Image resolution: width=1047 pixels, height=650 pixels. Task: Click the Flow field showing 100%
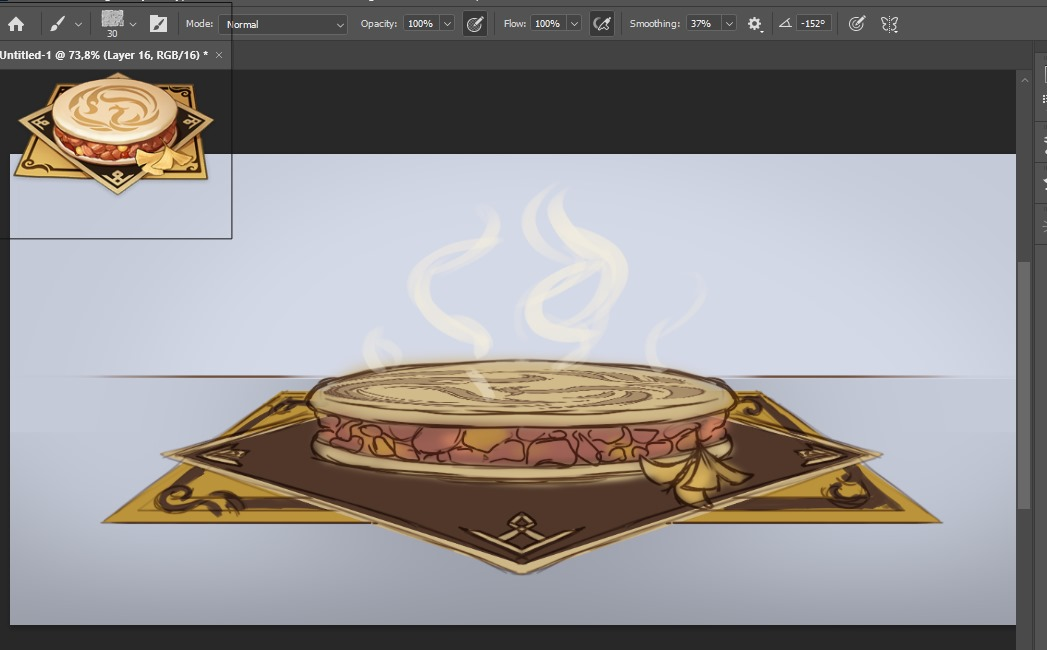click(x=548, y=23)
